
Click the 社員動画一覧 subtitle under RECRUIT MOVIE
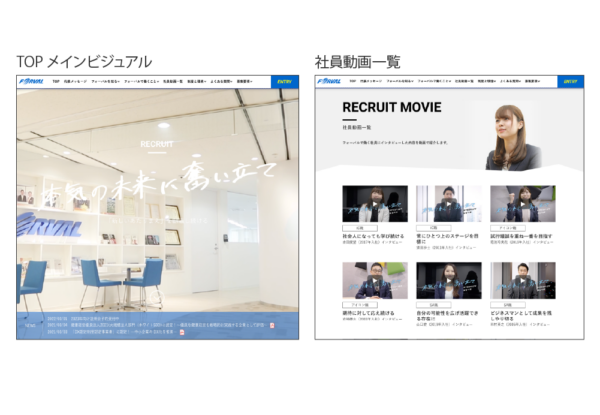357,127
